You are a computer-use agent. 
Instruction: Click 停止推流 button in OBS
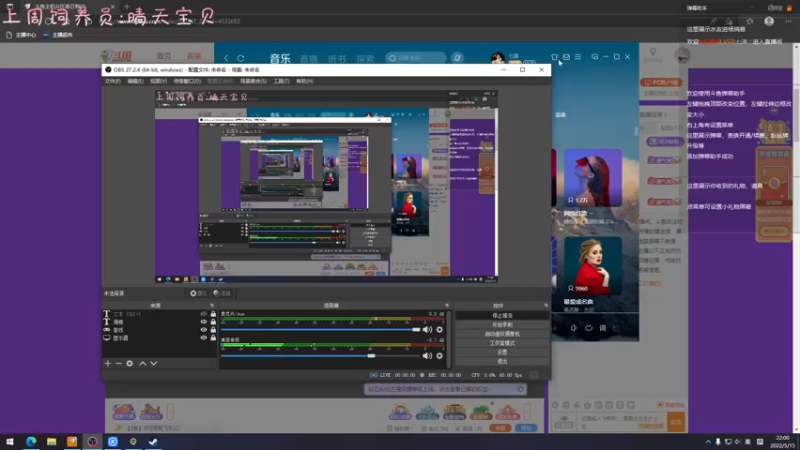(x=502, y=316)
